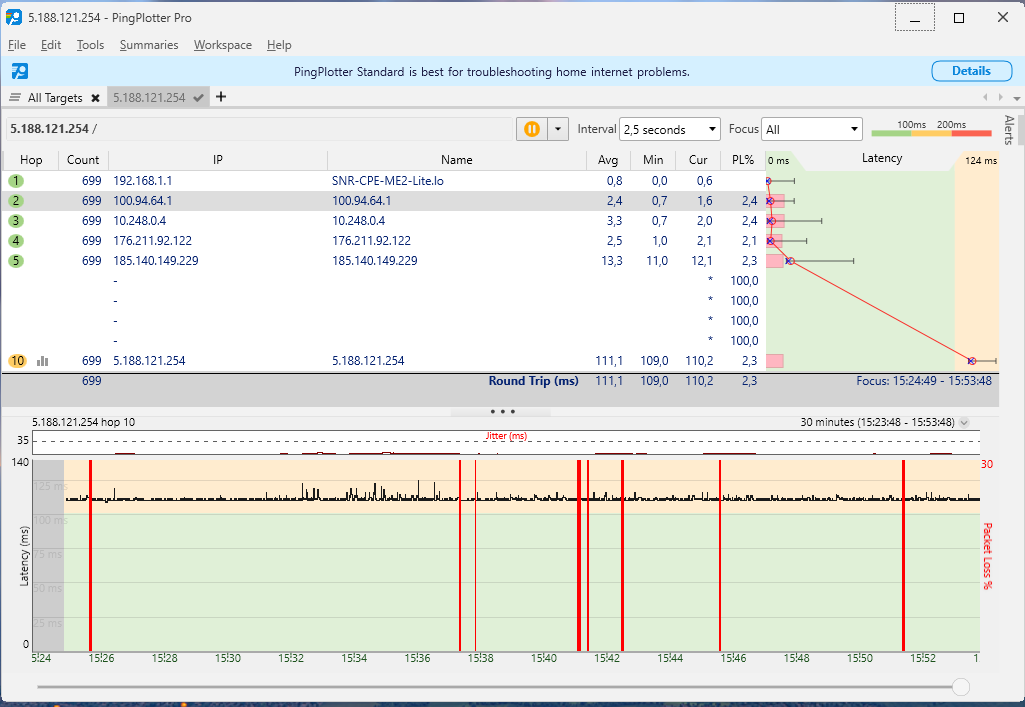Click the hop 1 green circle
This screenshot has width=1025, height=707.
coord(16,181)
